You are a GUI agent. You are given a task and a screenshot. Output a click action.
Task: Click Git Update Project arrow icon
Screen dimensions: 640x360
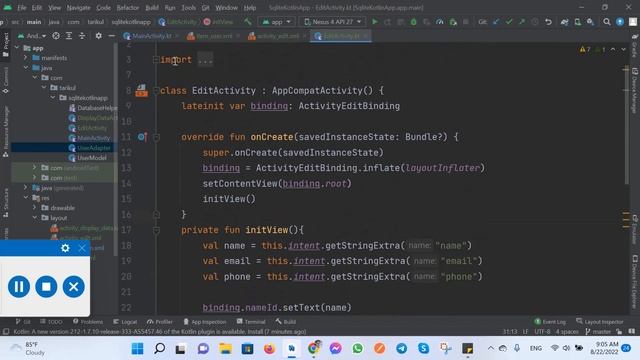point(496,22)
